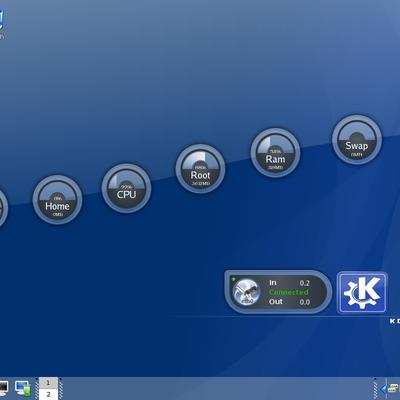The width and height of the screenshot is (400, 400).
Task: Select the Ram usage gauge widget
Action: 275,153
